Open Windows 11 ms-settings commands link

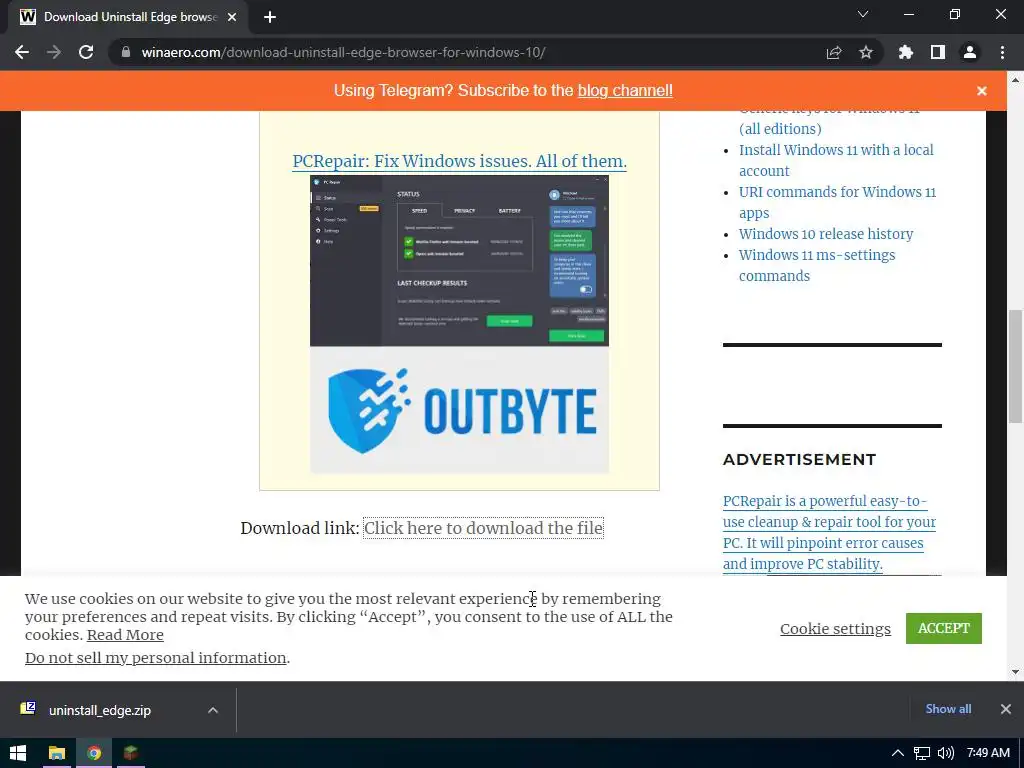[816, 265]
